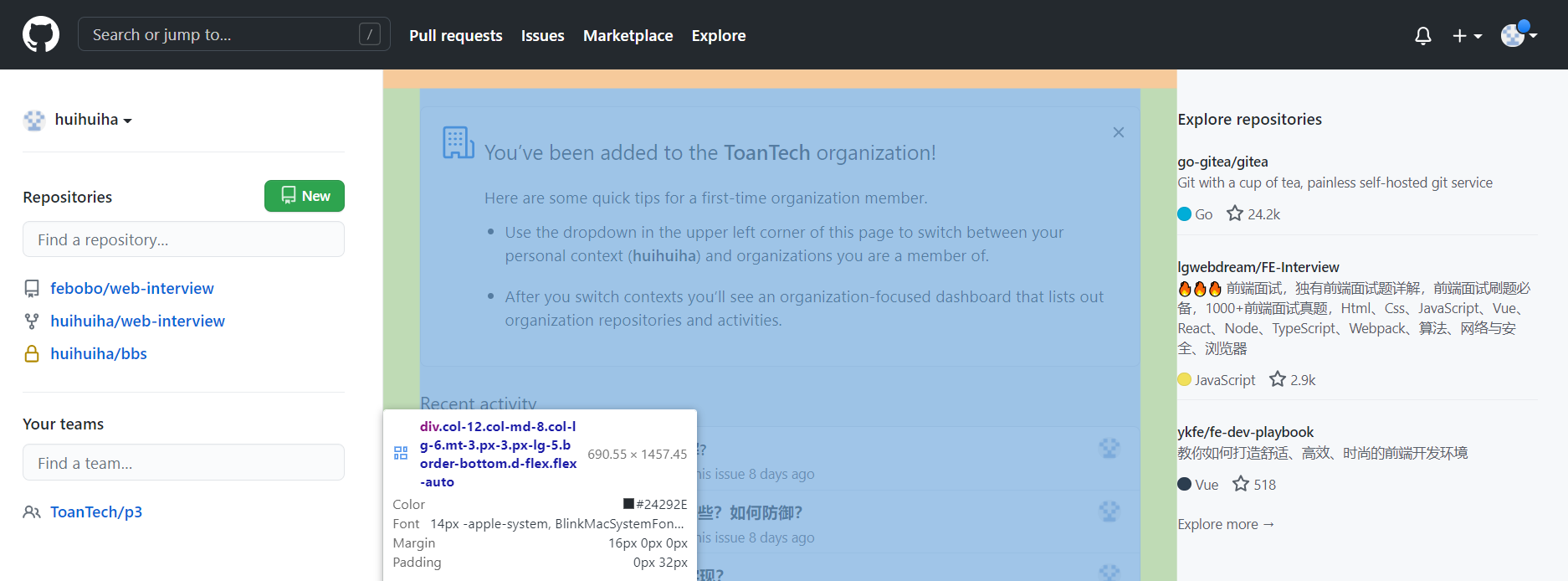
Task: Click the star icon for lgwebdream/FE-Interview
Action: pos(1277,379)
